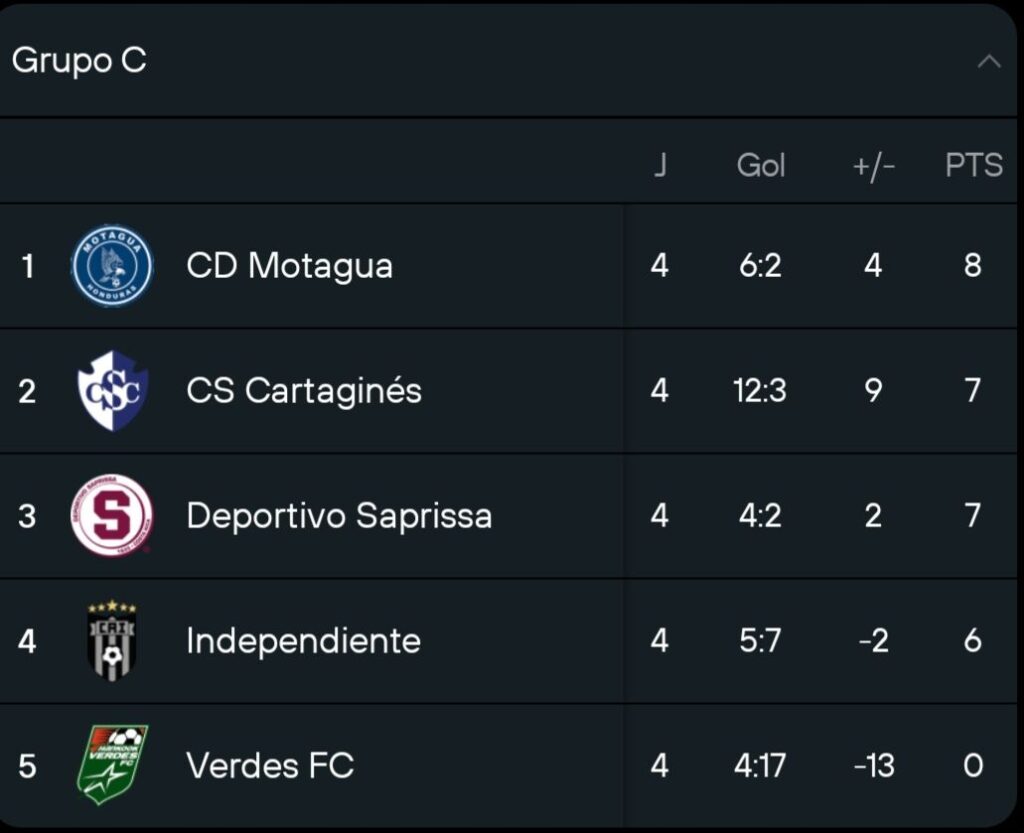Collapse the Grupo C section chevron
This screenshot has height=833, width=1024.
pos(988,62)
